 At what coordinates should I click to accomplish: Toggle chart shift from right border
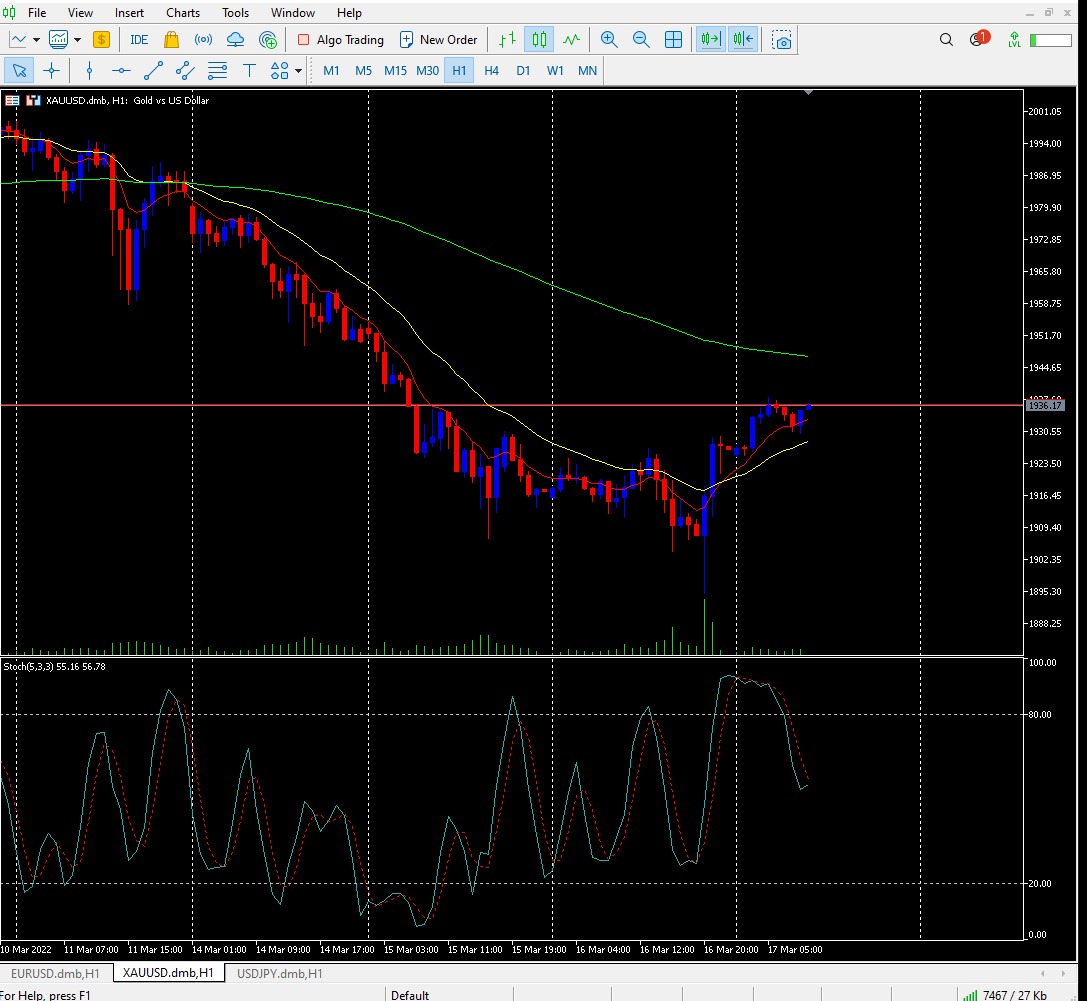(743, 40)
